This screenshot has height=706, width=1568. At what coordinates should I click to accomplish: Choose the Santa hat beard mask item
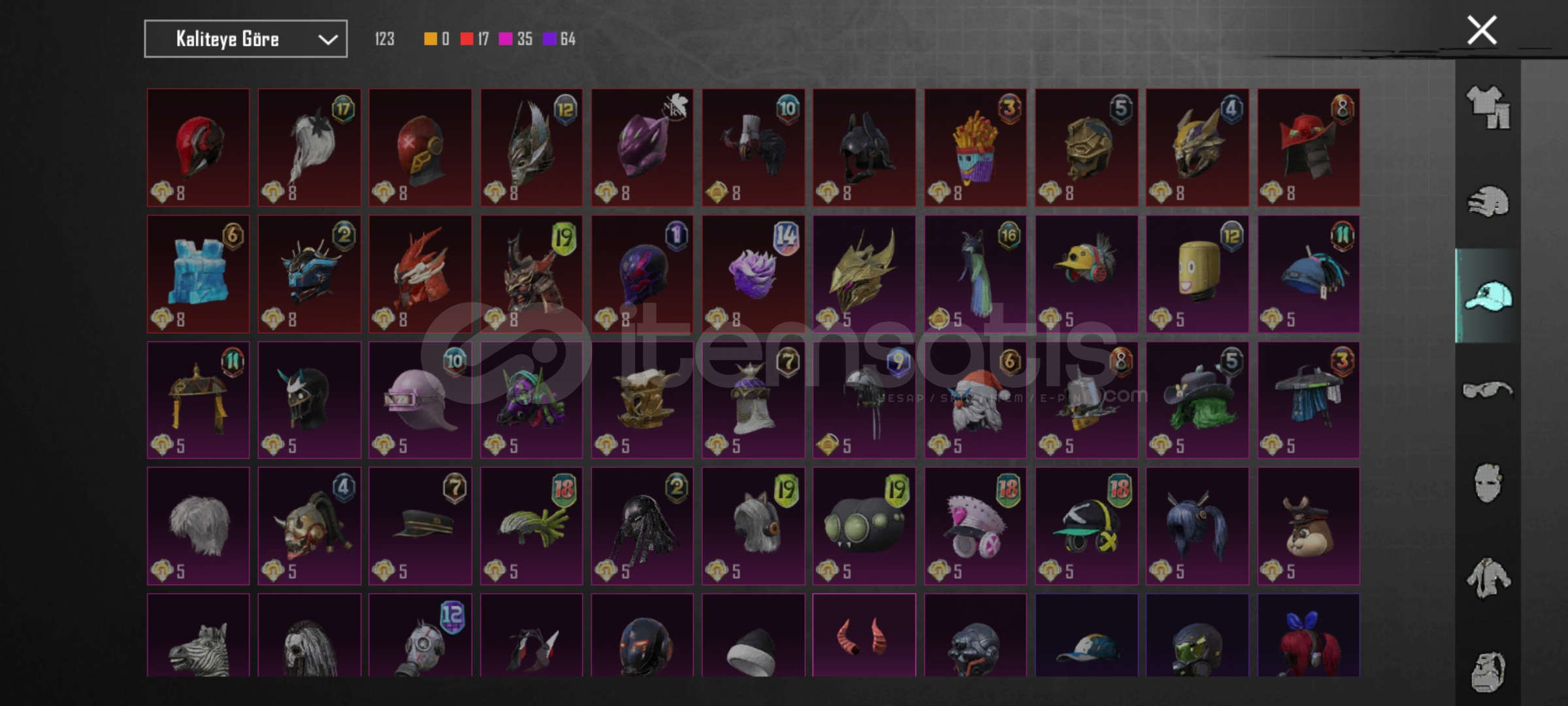(975, 400)
